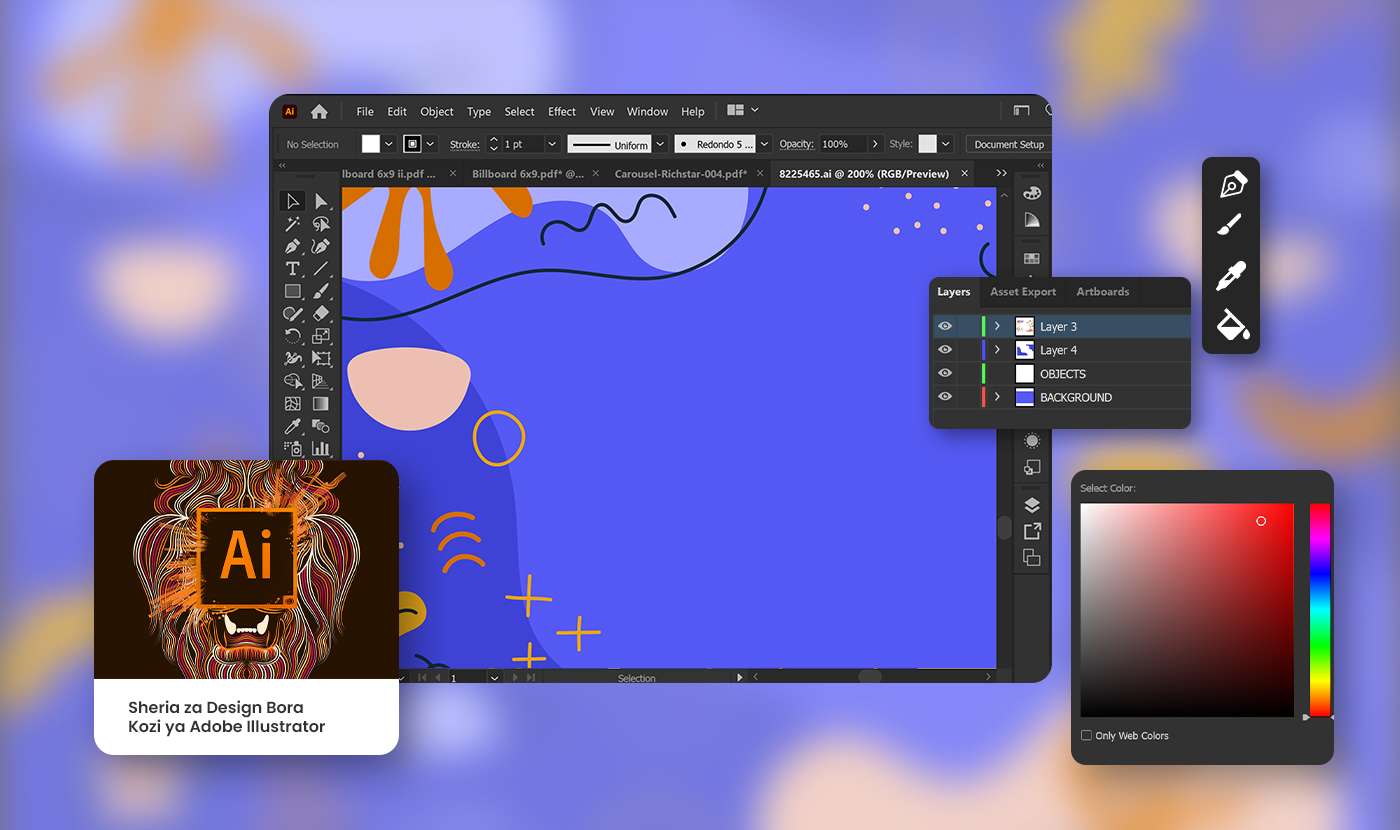The height and width of the screenshot is (830, 1400).
Task: Select the Paintbrush tool in left toolbar
Action: (321, 291)
